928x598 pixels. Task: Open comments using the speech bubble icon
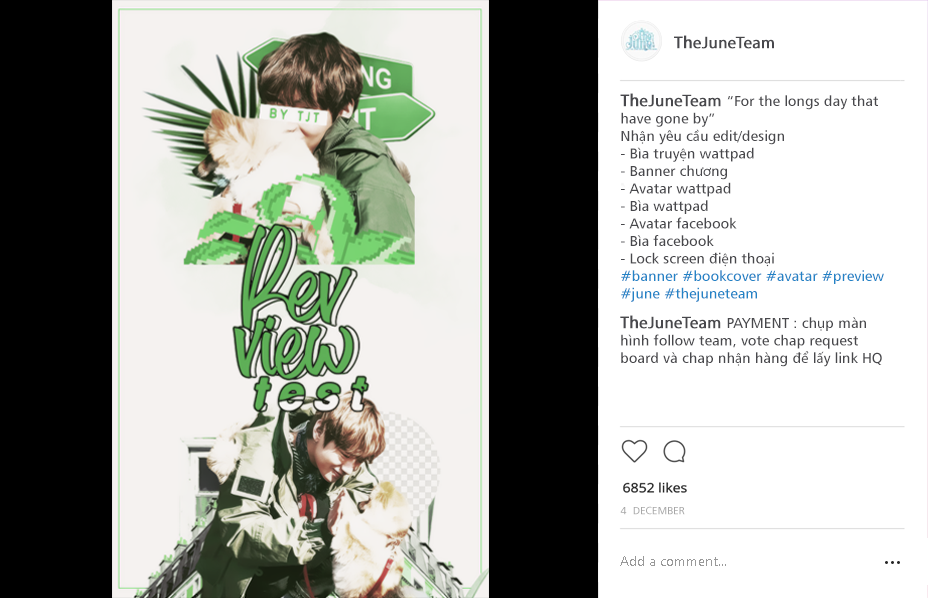pos(674,451)
